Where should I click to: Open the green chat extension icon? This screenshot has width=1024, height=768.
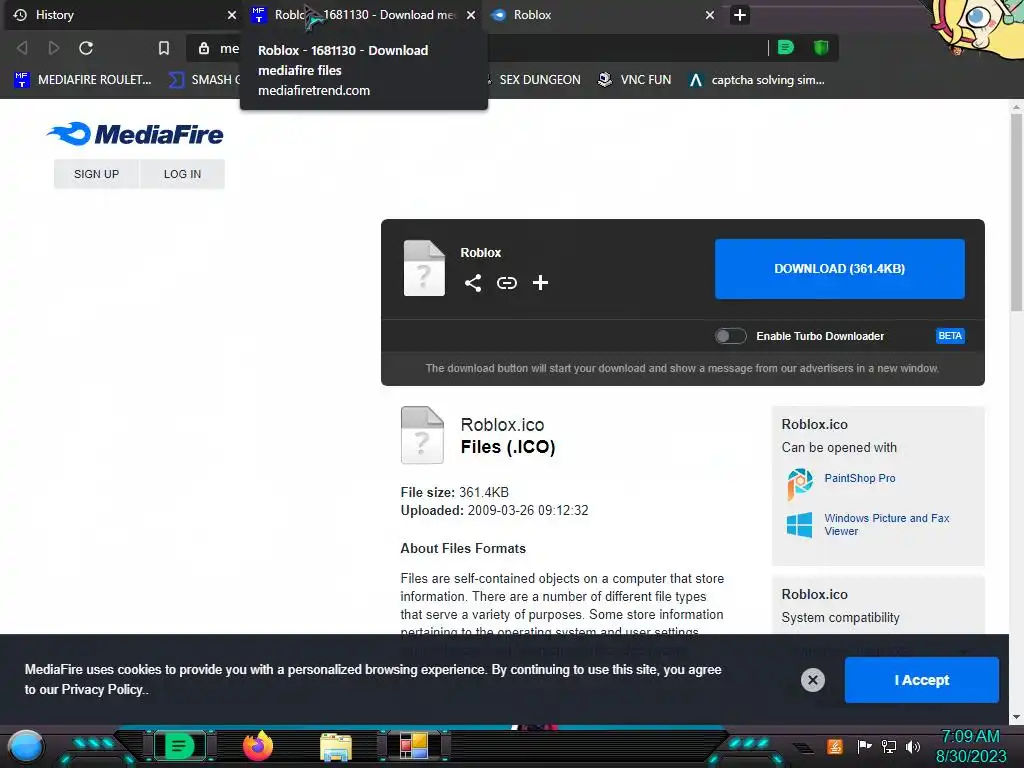(x=786, y=47)
